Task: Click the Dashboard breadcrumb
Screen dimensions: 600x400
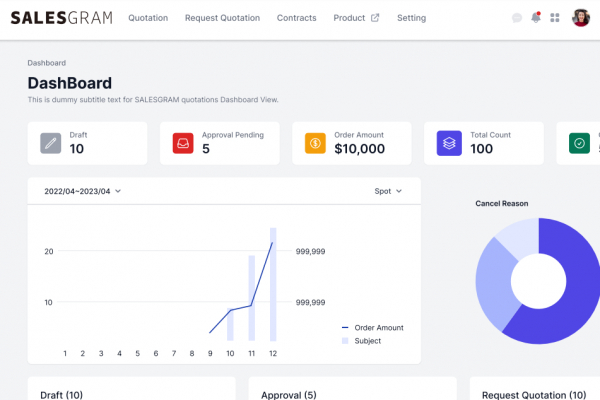Action: coord(46,62)
